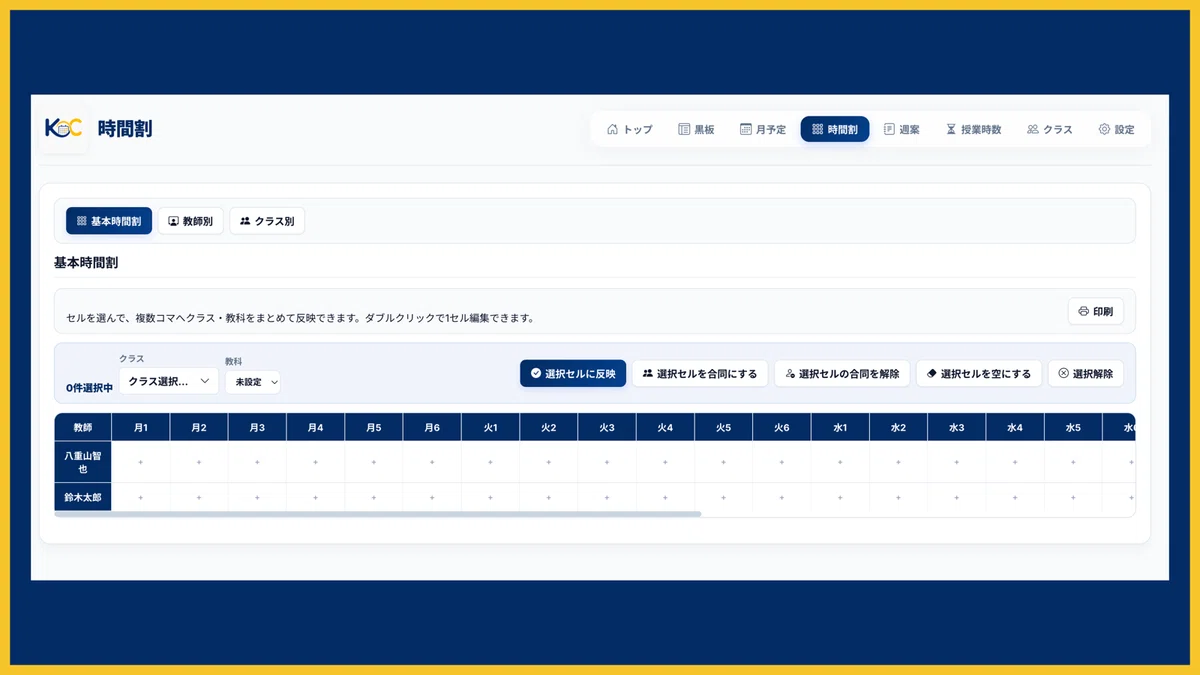Viewport: 1200px width, 675px height.
Task: Click 選択セルを空にする button
Action: pyautogui.click(x=979, y=373)
